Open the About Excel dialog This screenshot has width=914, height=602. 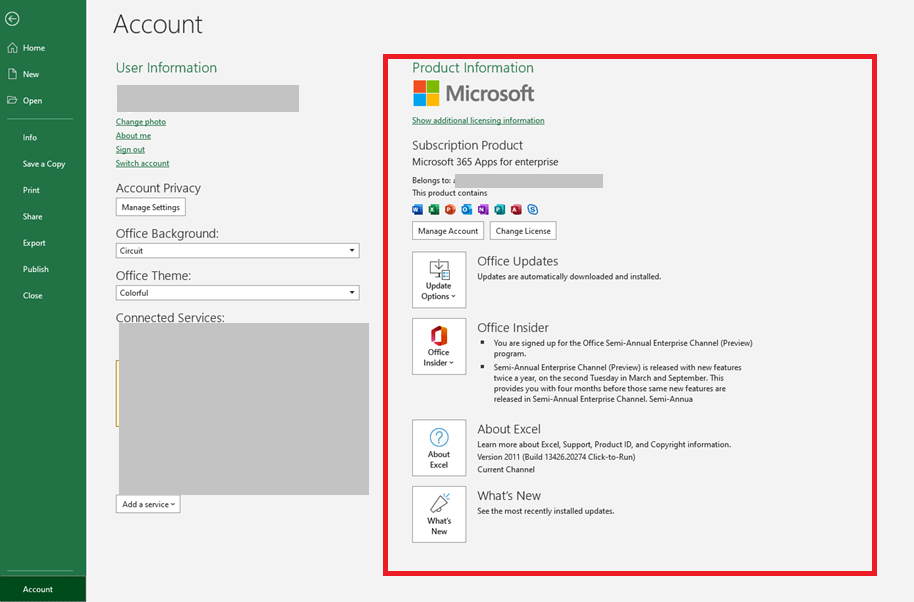439,448
